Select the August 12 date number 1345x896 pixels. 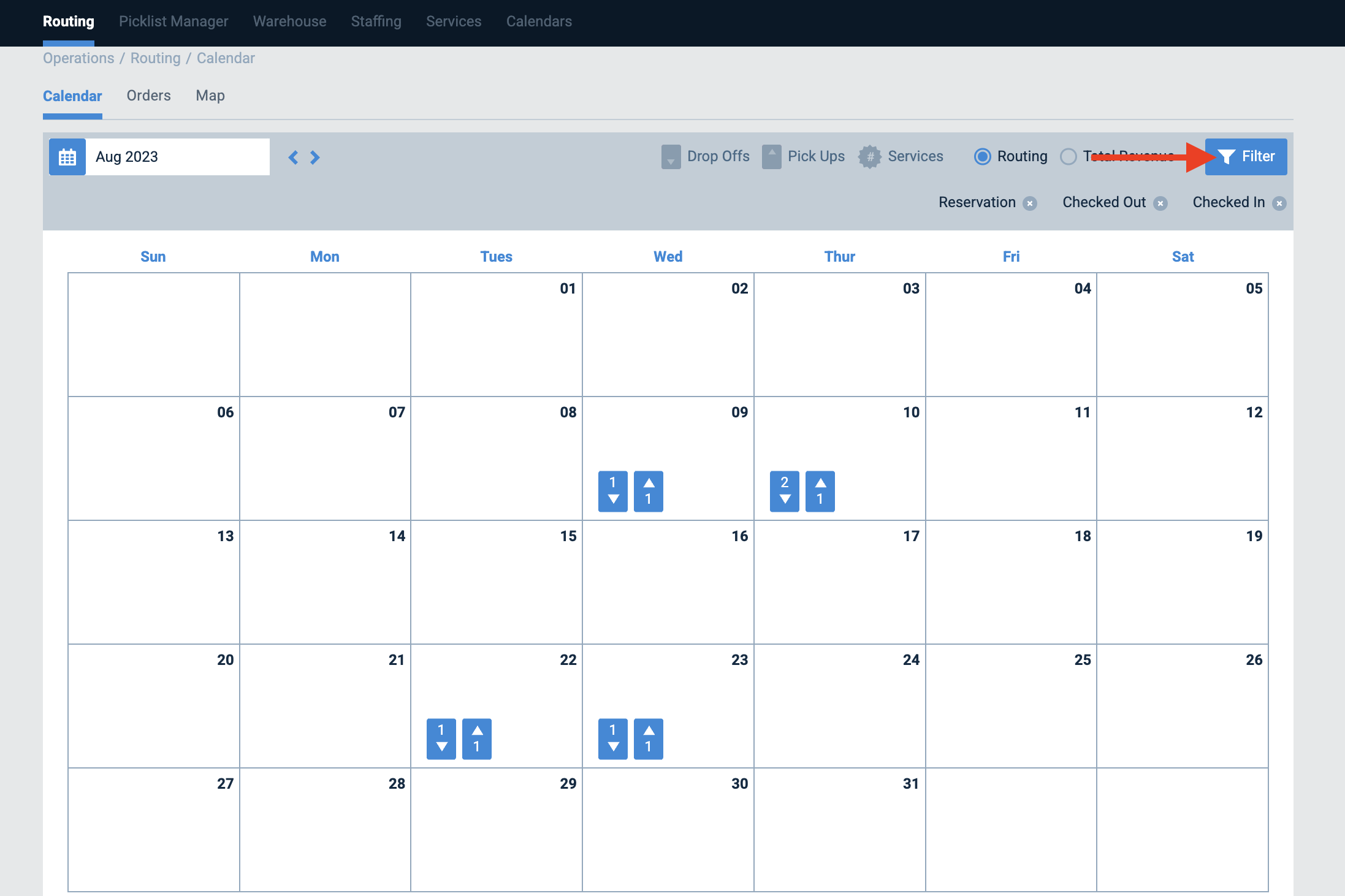coord(1254,412)
